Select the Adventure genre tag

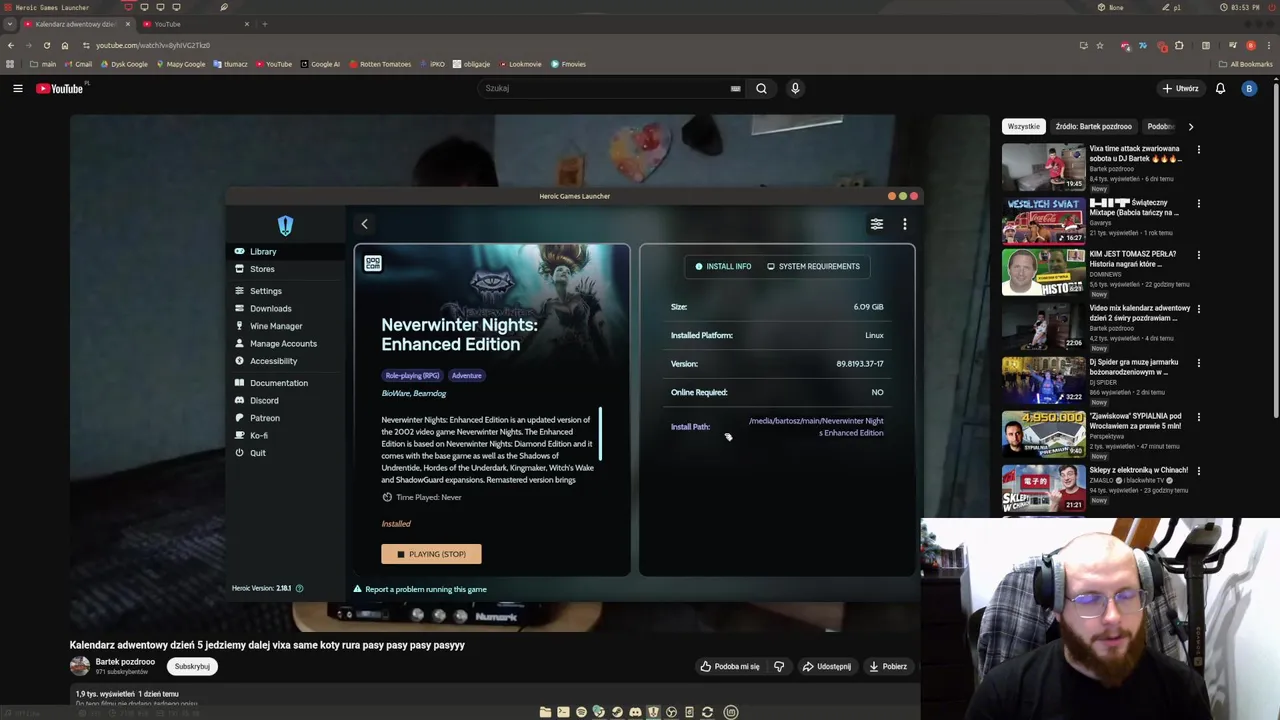(x=467, y=375)
